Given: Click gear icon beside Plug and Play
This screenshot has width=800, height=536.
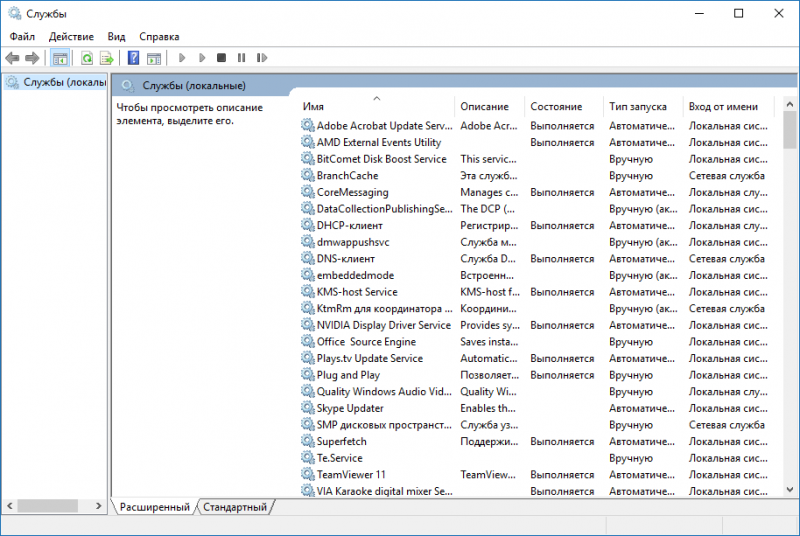Looking at the screenshot, I should click(x=308, y=375).
